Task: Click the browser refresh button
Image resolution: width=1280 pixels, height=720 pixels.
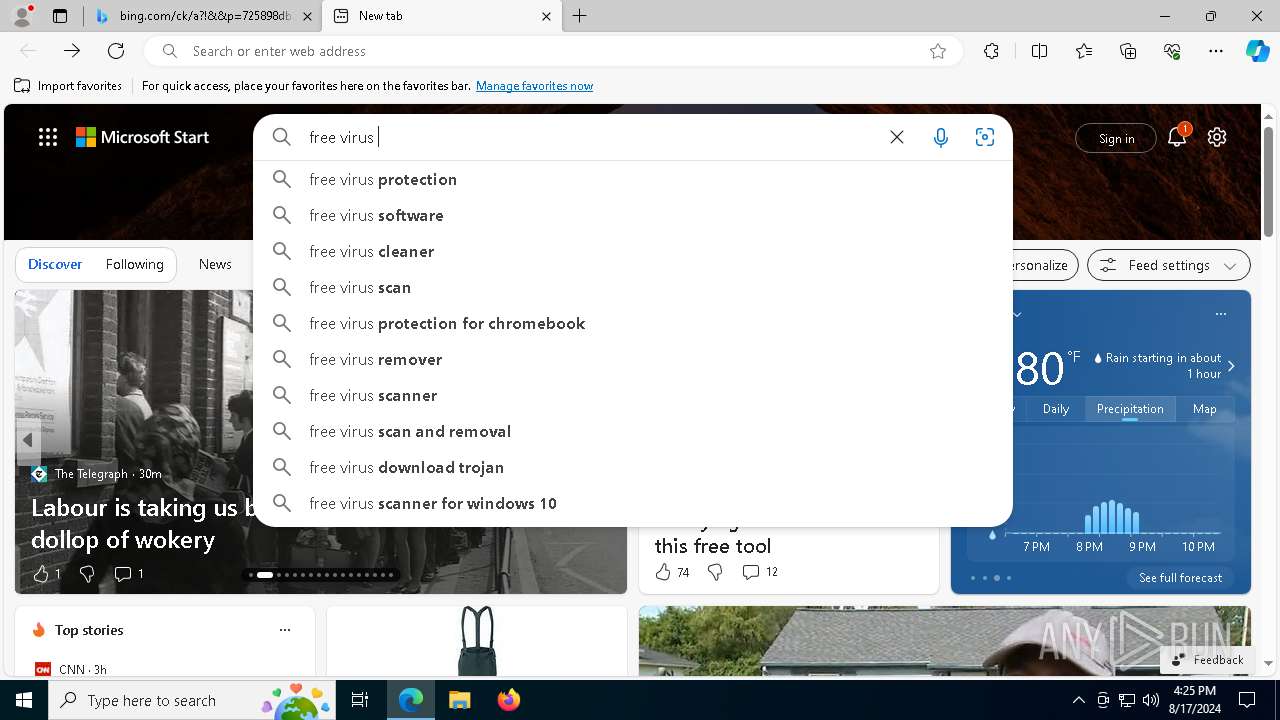Action: [116, 51]
